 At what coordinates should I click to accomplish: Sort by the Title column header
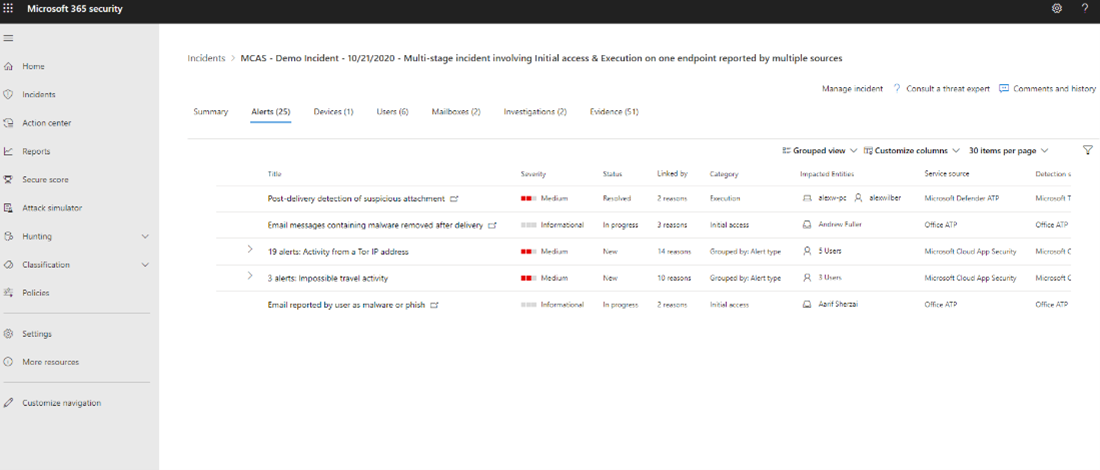point(274,174)
